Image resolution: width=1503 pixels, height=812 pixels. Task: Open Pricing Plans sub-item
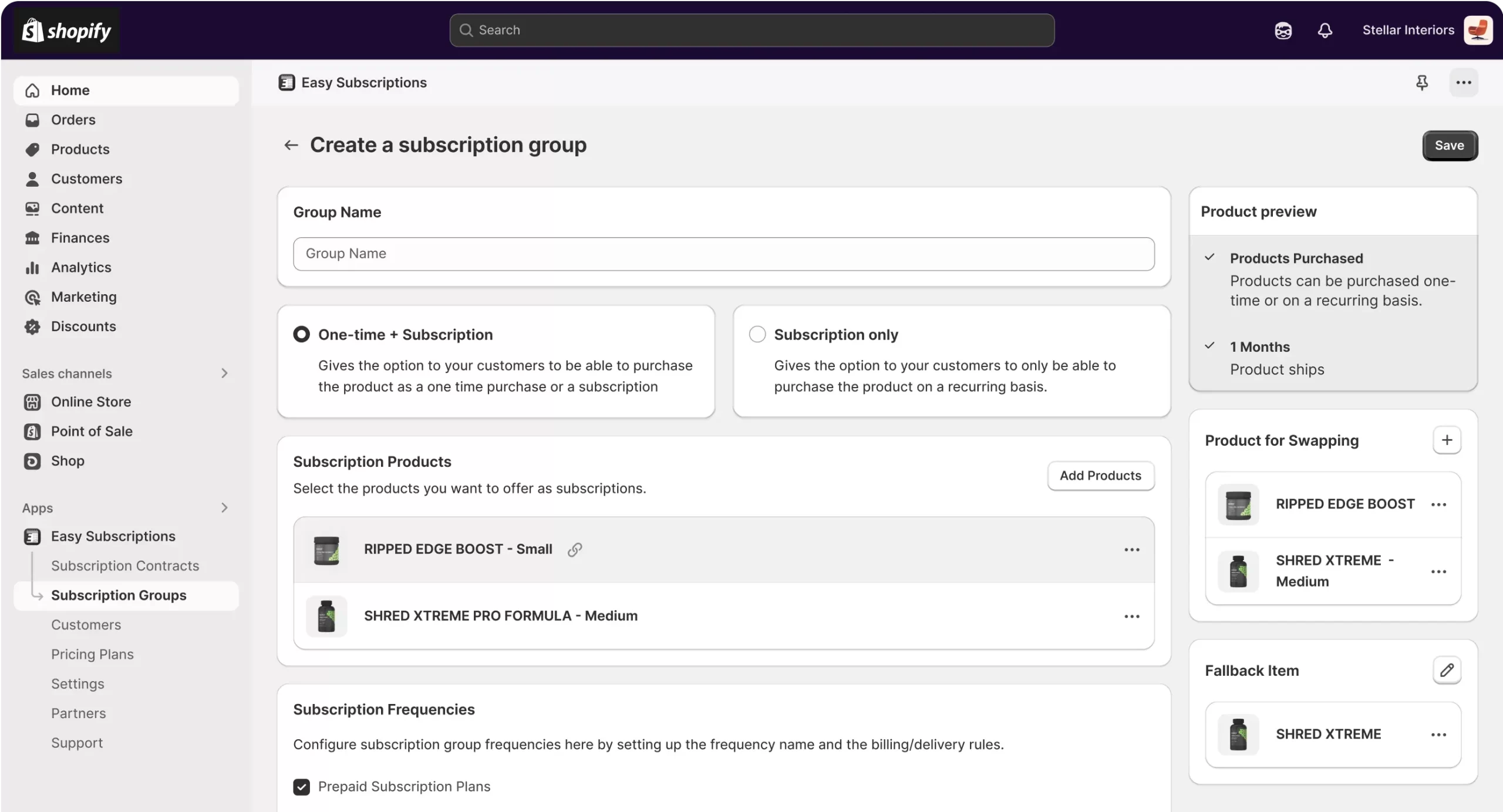[x=92, y=654]
